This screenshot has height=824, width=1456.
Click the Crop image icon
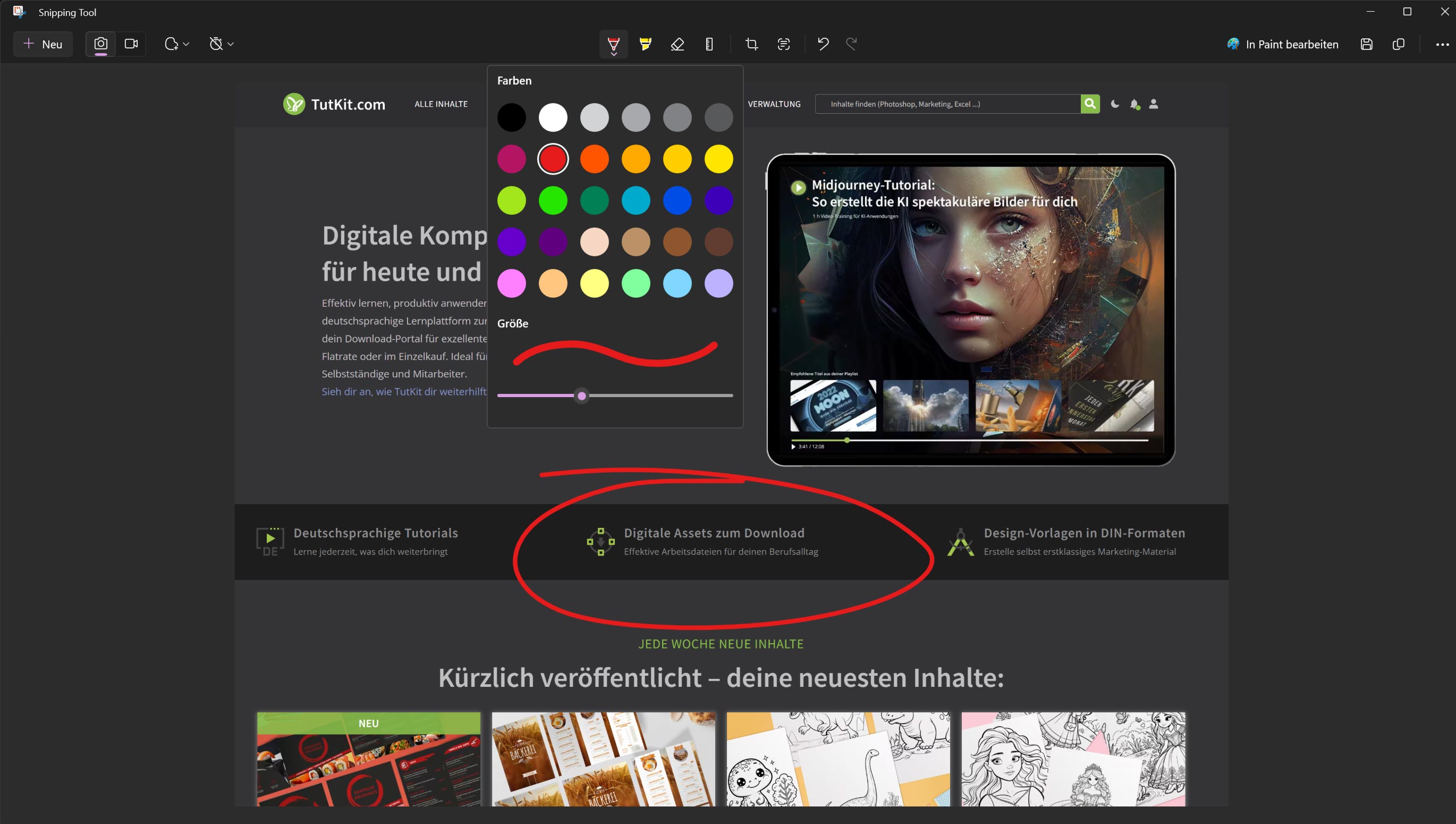[752, 44]
